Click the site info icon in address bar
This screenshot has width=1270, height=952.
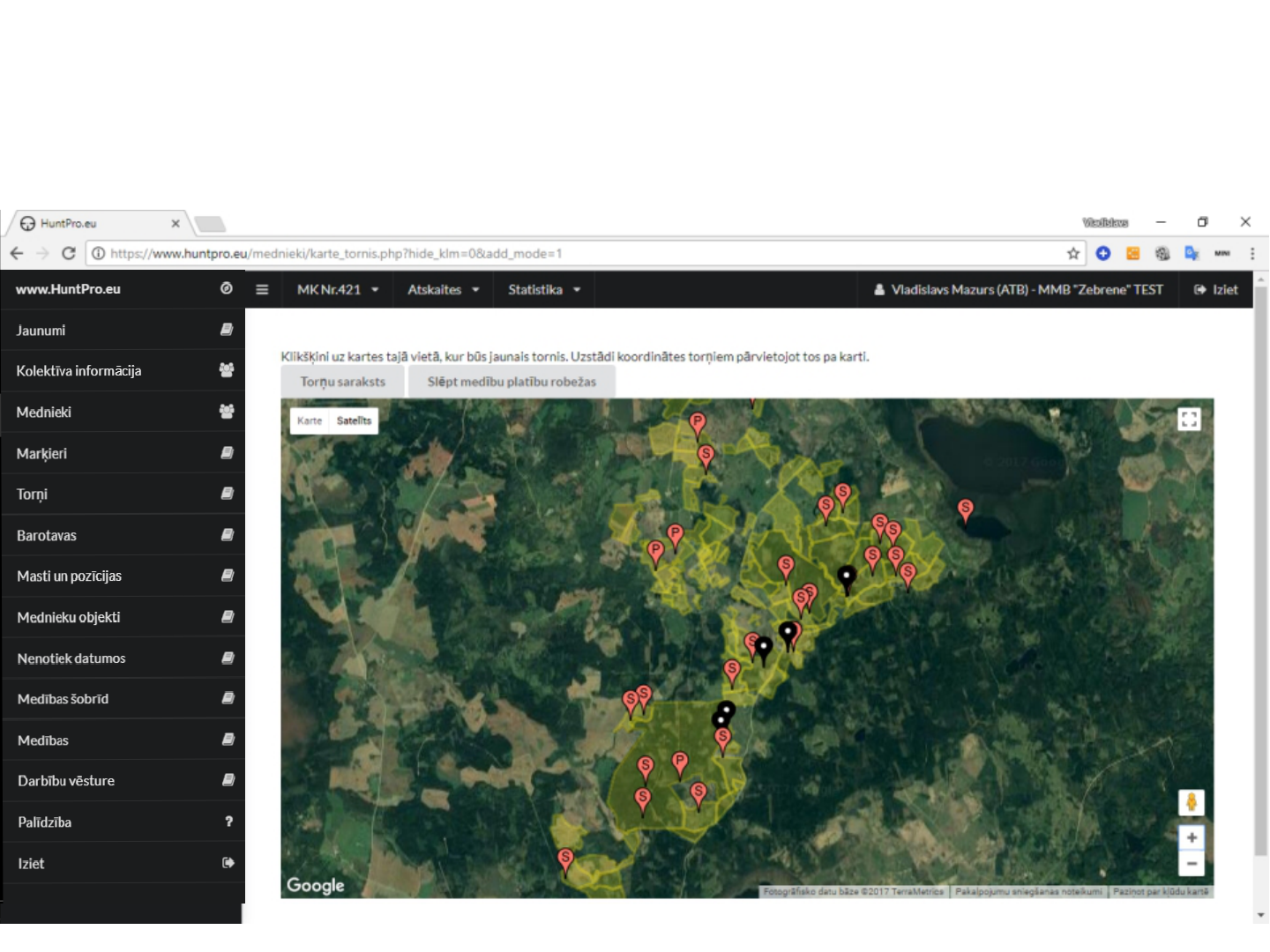pos(99,254)
